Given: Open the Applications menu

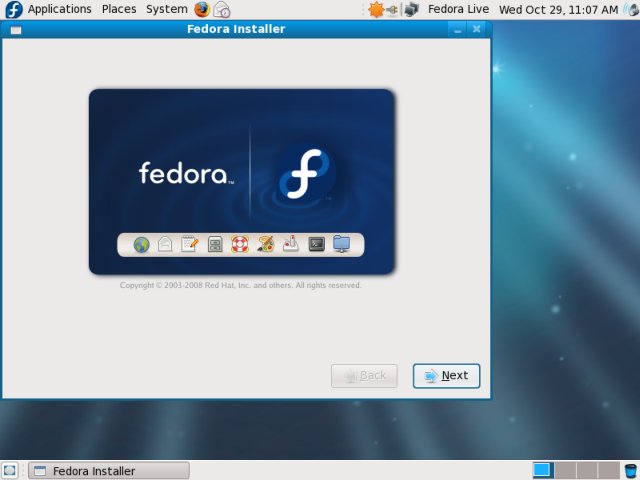Looking at the screenshot, I should pyautogui.click(x=60, y=9).
